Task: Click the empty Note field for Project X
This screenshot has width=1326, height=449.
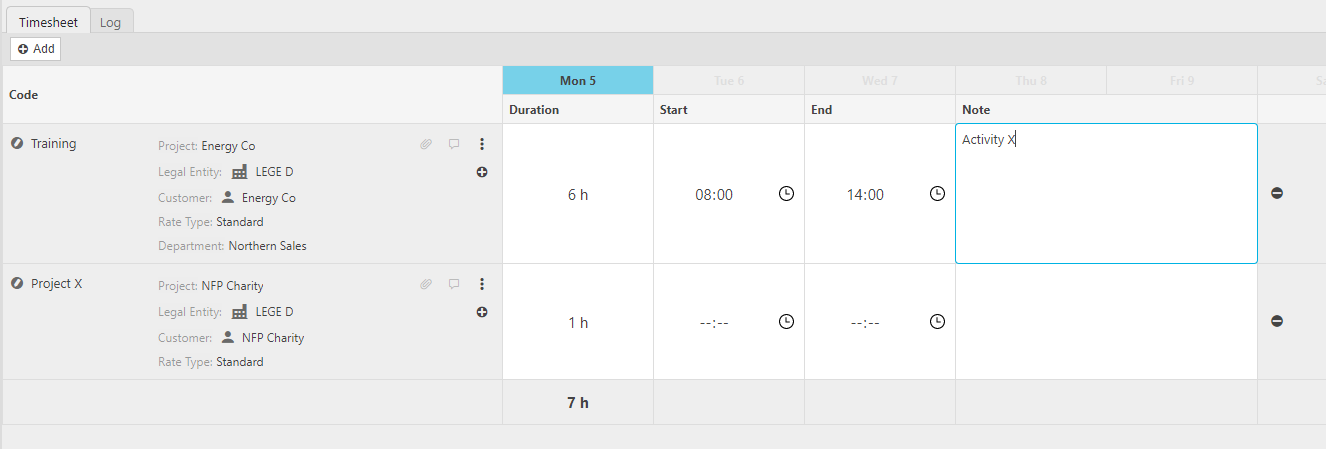Action: click(x=1106, y=321)
